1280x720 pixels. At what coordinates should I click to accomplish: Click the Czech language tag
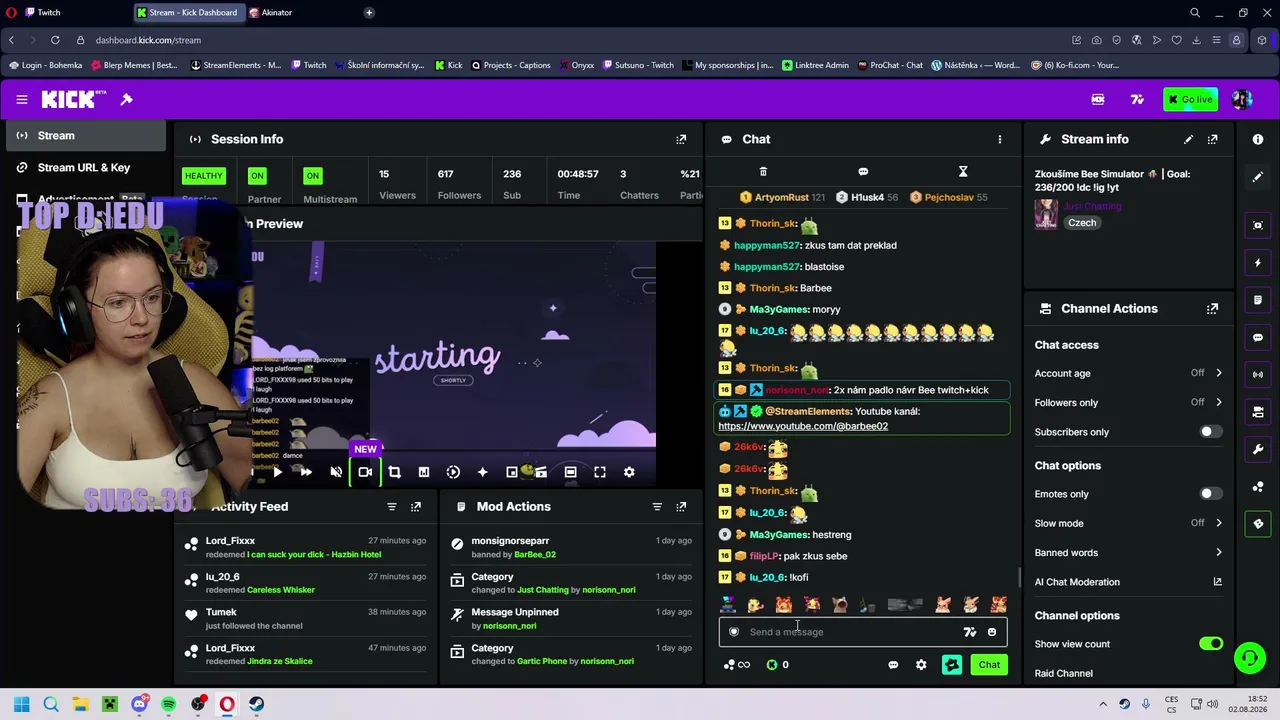point(1082,223)
